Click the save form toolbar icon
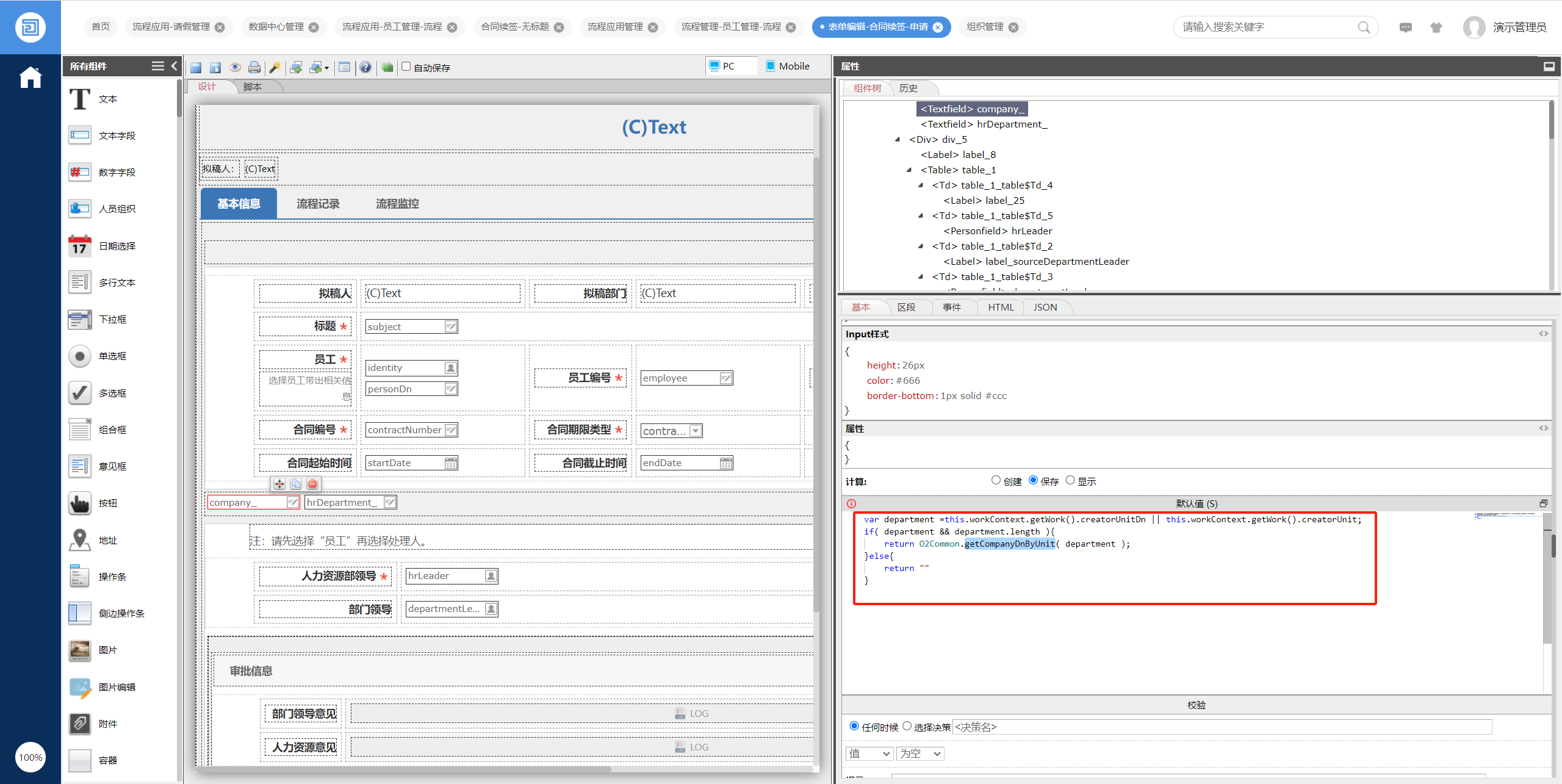Image resolution: width=1562 pixels, height=784 pixels. 196,67
